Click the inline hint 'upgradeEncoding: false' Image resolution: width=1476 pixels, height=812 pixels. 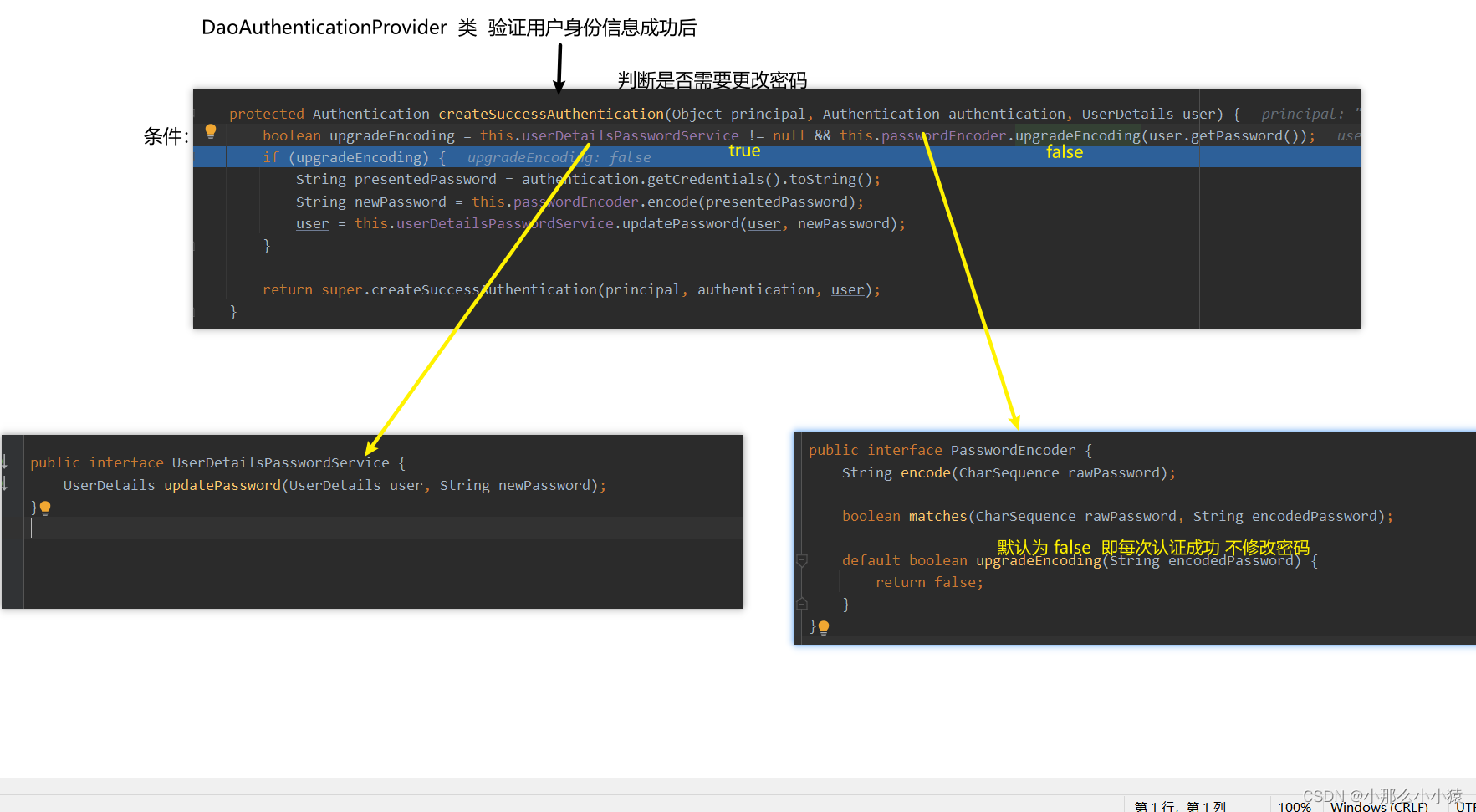click(x=559, y=157)
